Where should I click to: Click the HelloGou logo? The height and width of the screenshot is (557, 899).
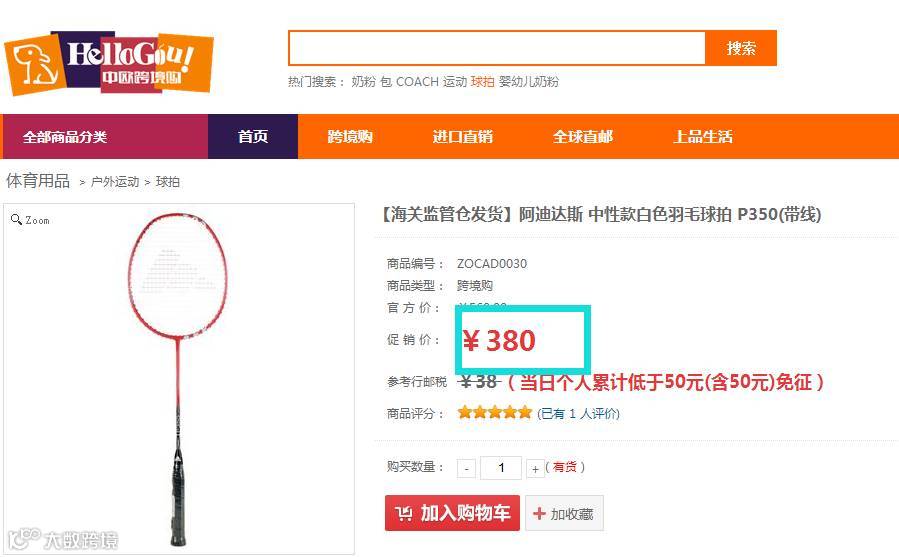click(x=109, y=63)
